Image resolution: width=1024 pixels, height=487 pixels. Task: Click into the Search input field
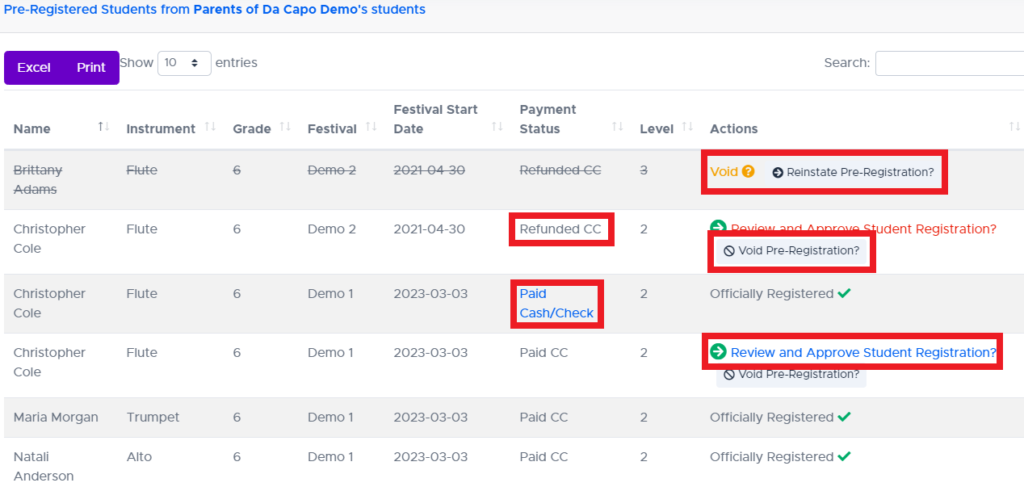(x=948, y=63)
